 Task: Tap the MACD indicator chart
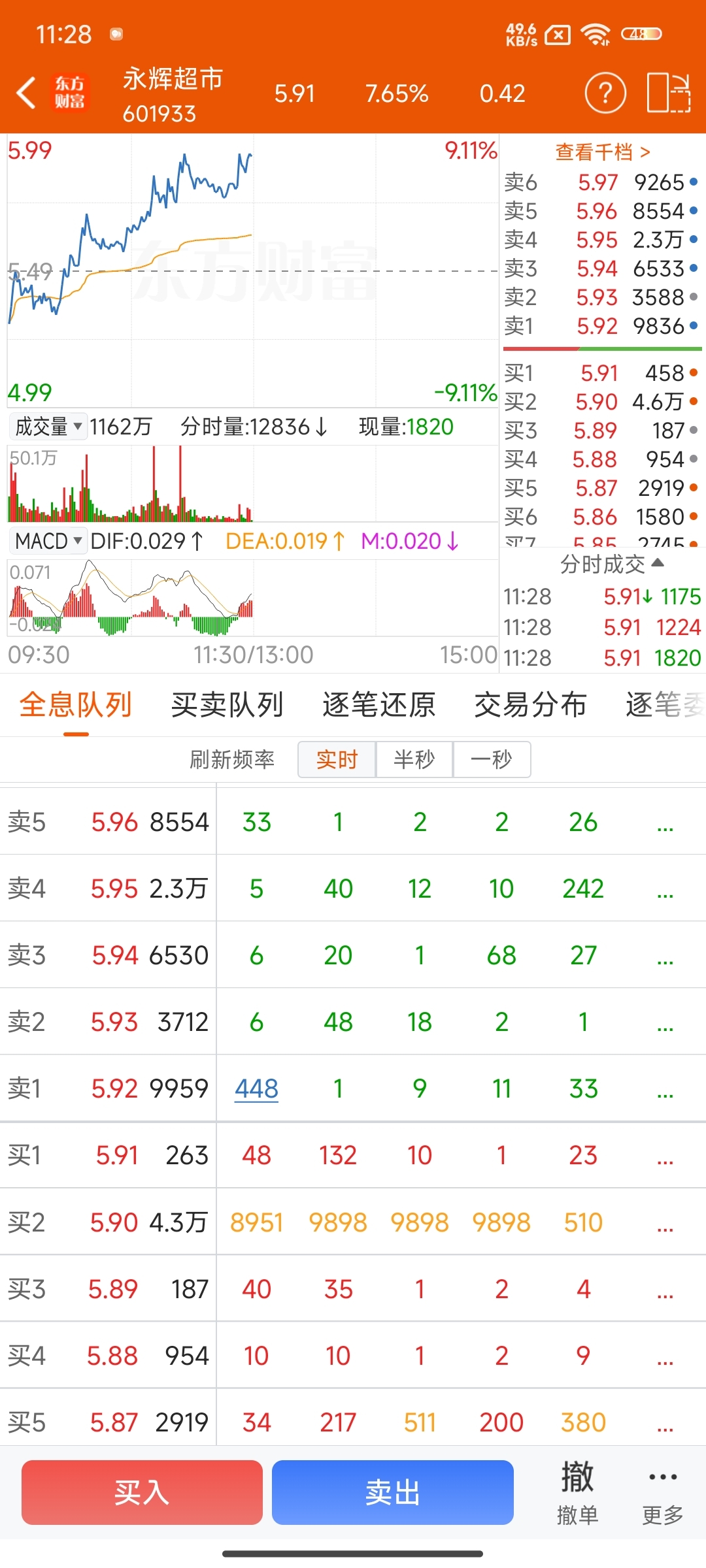point(253,598)
